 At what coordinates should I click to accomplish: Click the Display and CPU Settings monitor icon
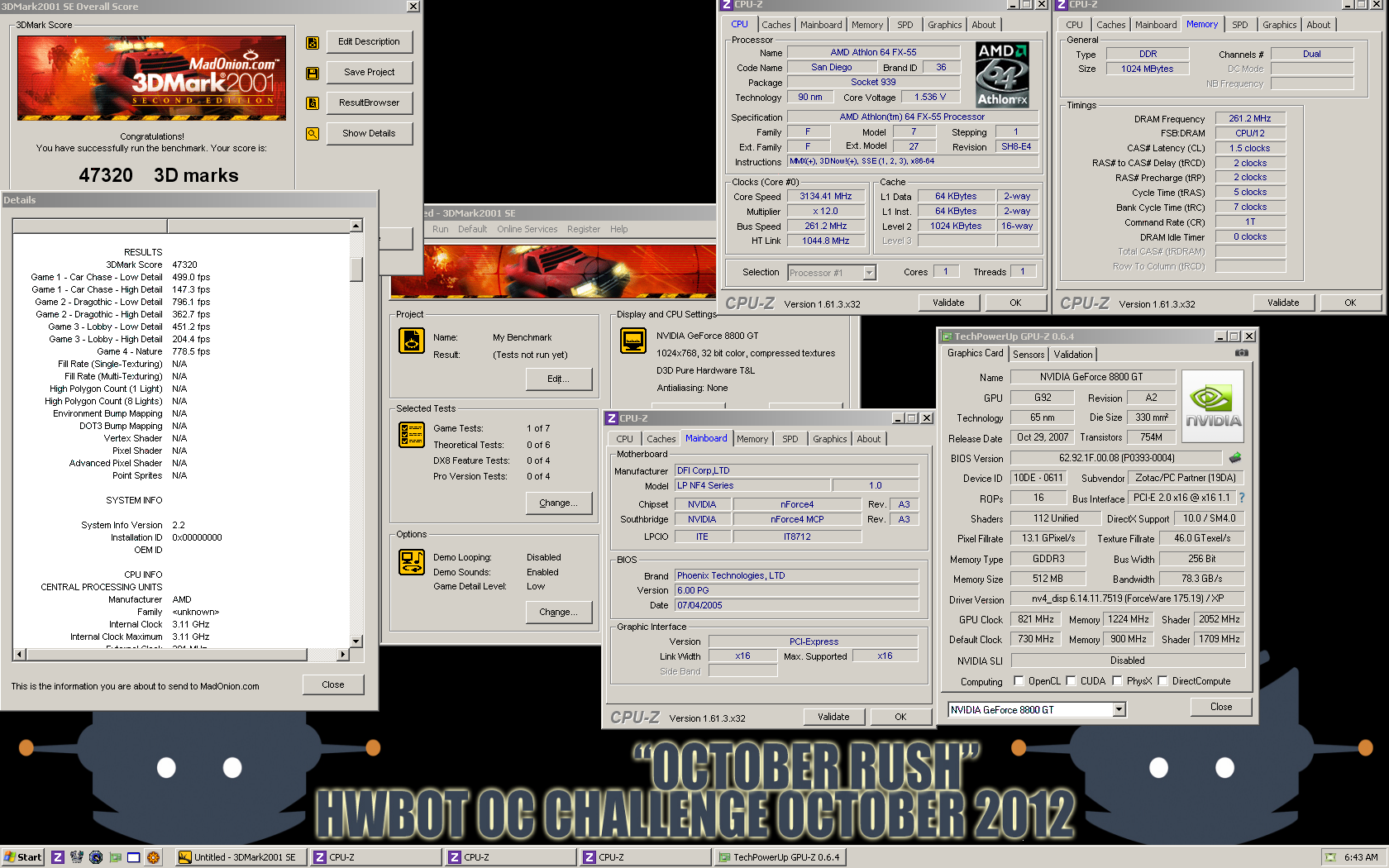[633, 341]
